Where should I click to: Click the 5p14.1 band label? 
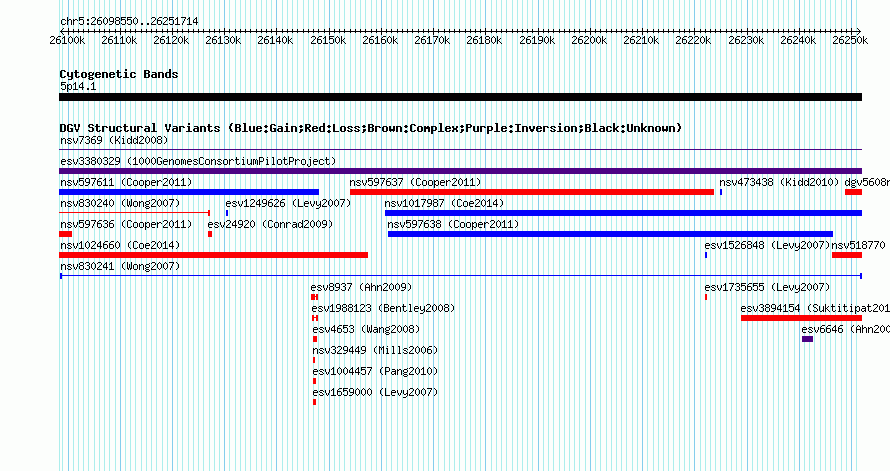point(78,86)
